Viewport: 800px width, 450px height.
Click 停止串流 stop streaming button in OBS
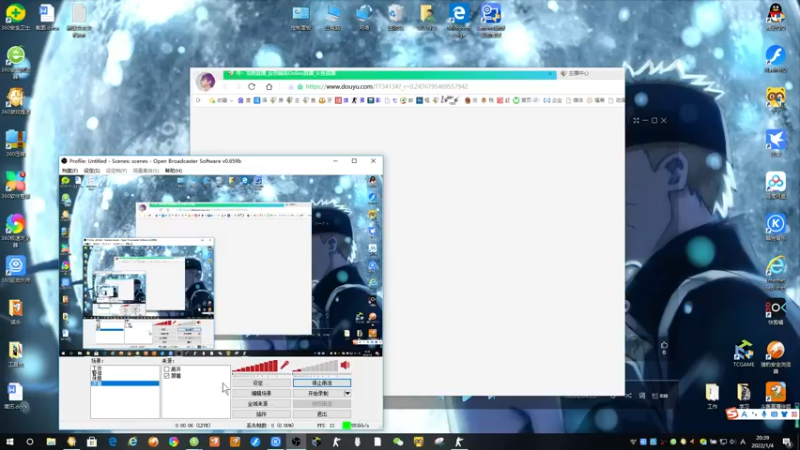[x=321, y=383]
